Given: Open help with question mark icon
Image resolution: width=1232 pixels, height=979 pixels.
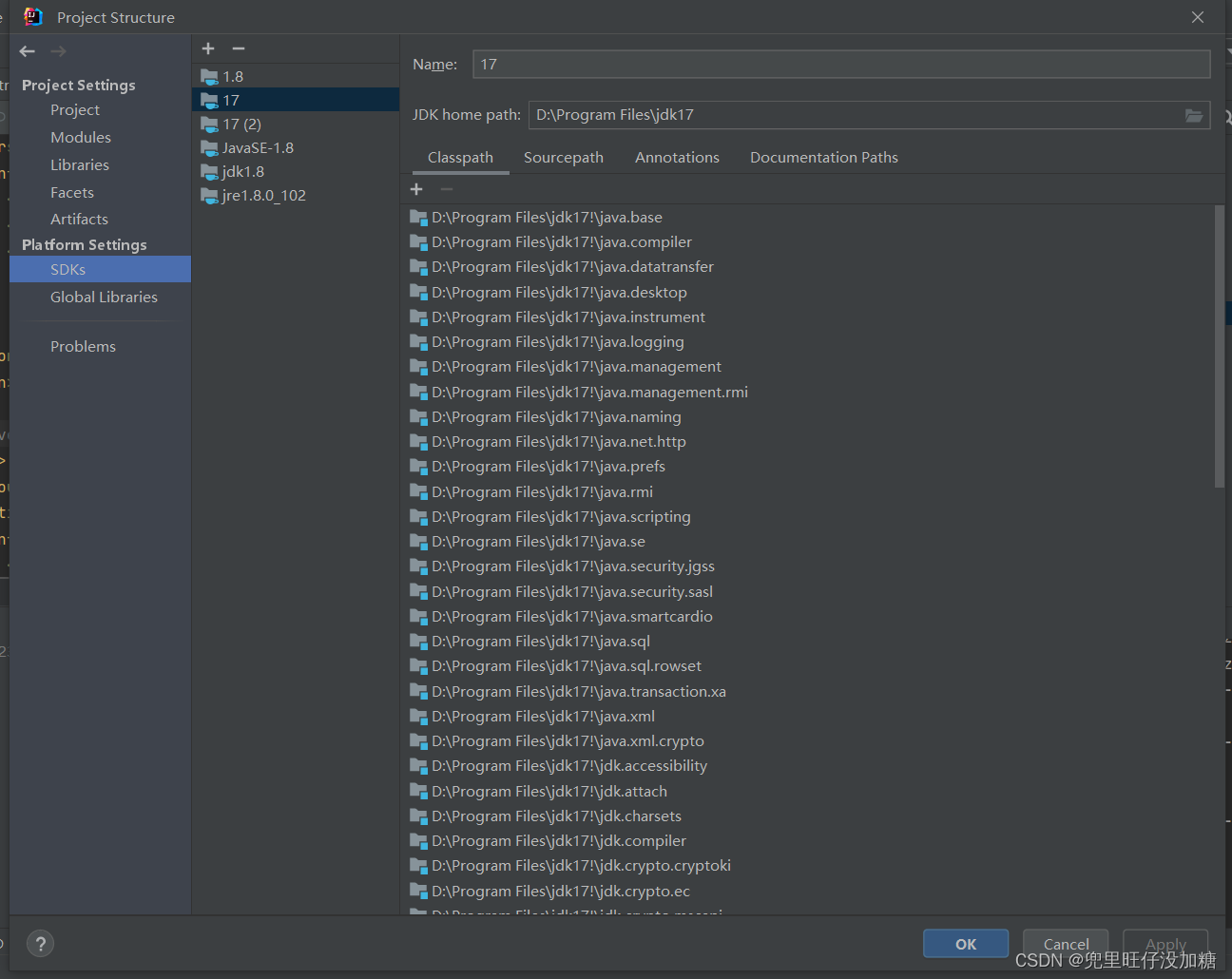Looking at the screenshot, I should pos(40,944).
